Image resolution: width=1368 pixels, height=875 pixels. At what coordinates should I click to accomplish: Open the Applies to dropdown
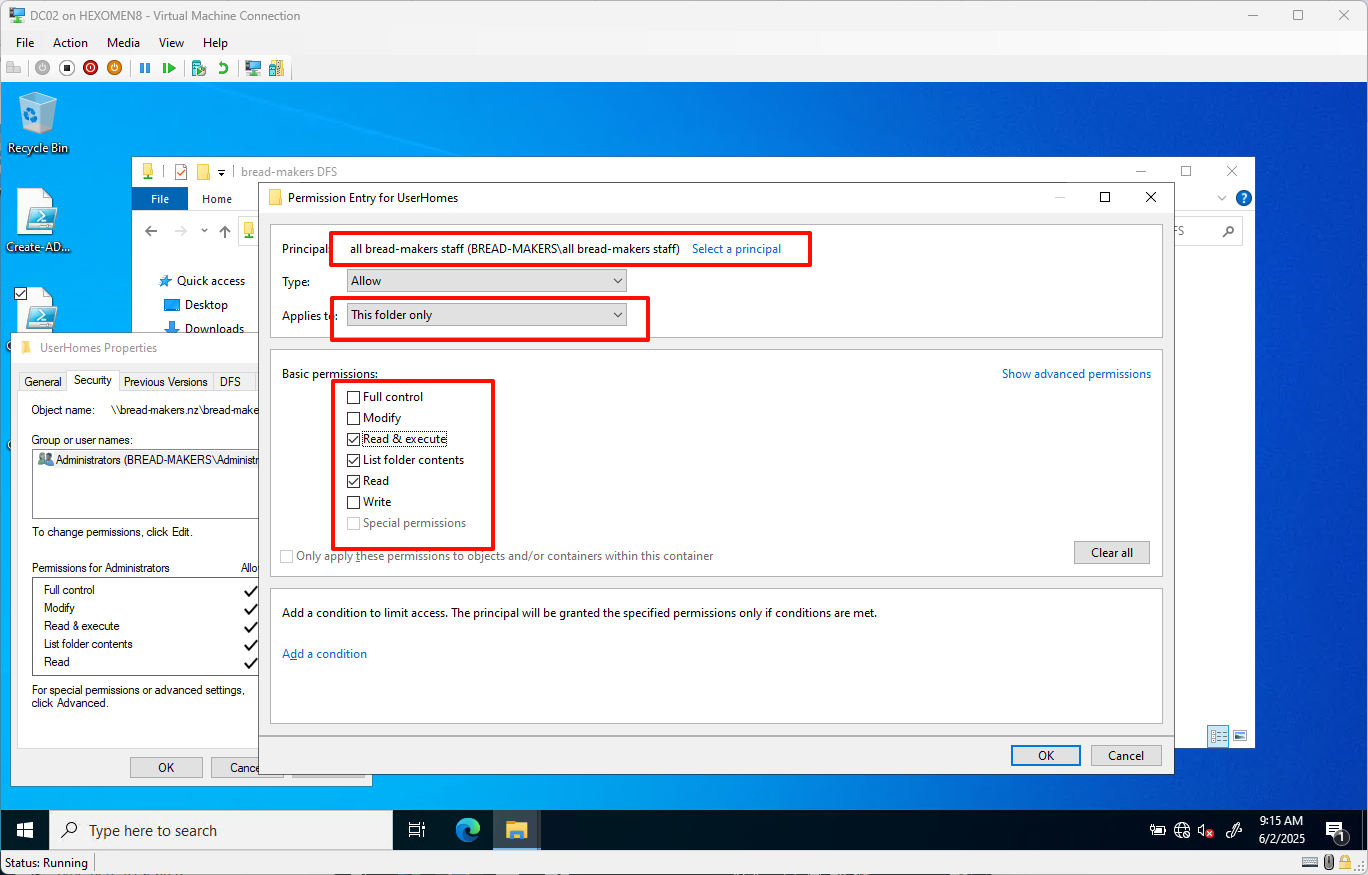tap(486, 315)
